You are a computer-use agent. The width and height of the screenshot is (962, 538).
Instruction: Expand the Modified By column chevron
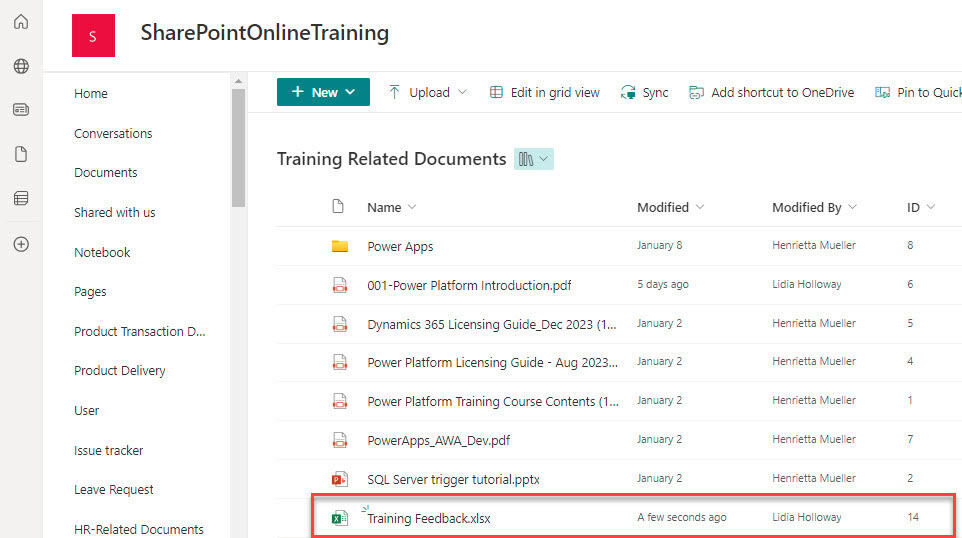tap(852, 207)
